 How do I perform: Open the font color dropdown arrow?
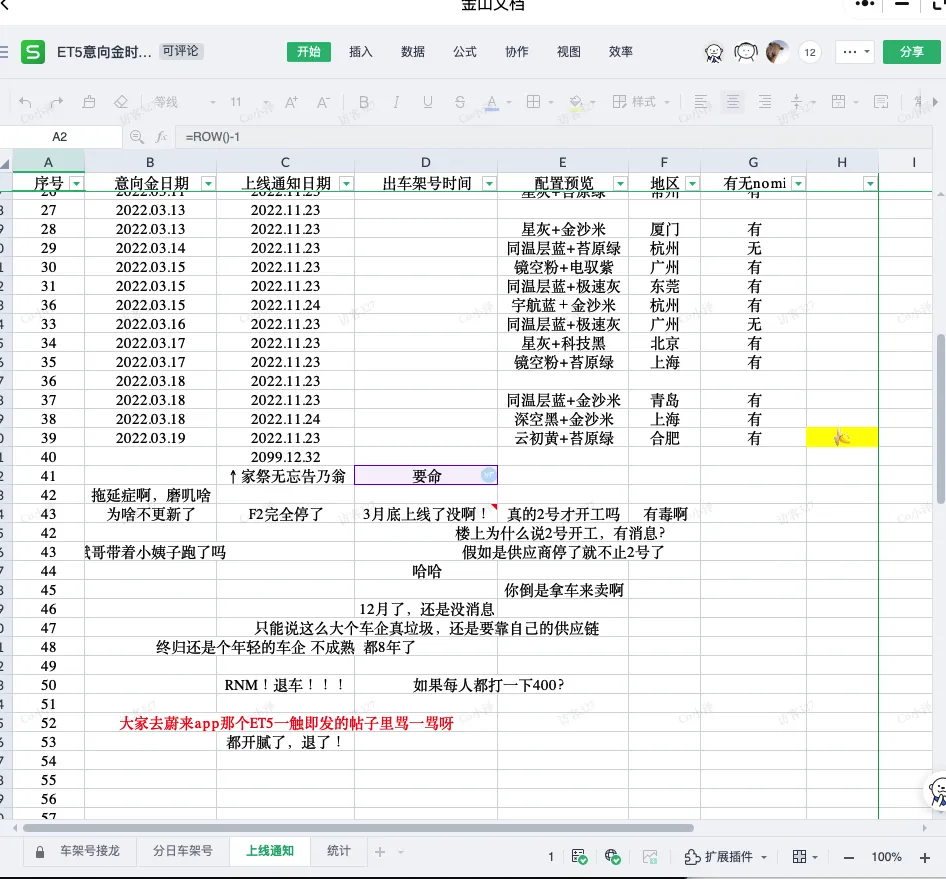point(509,103)
